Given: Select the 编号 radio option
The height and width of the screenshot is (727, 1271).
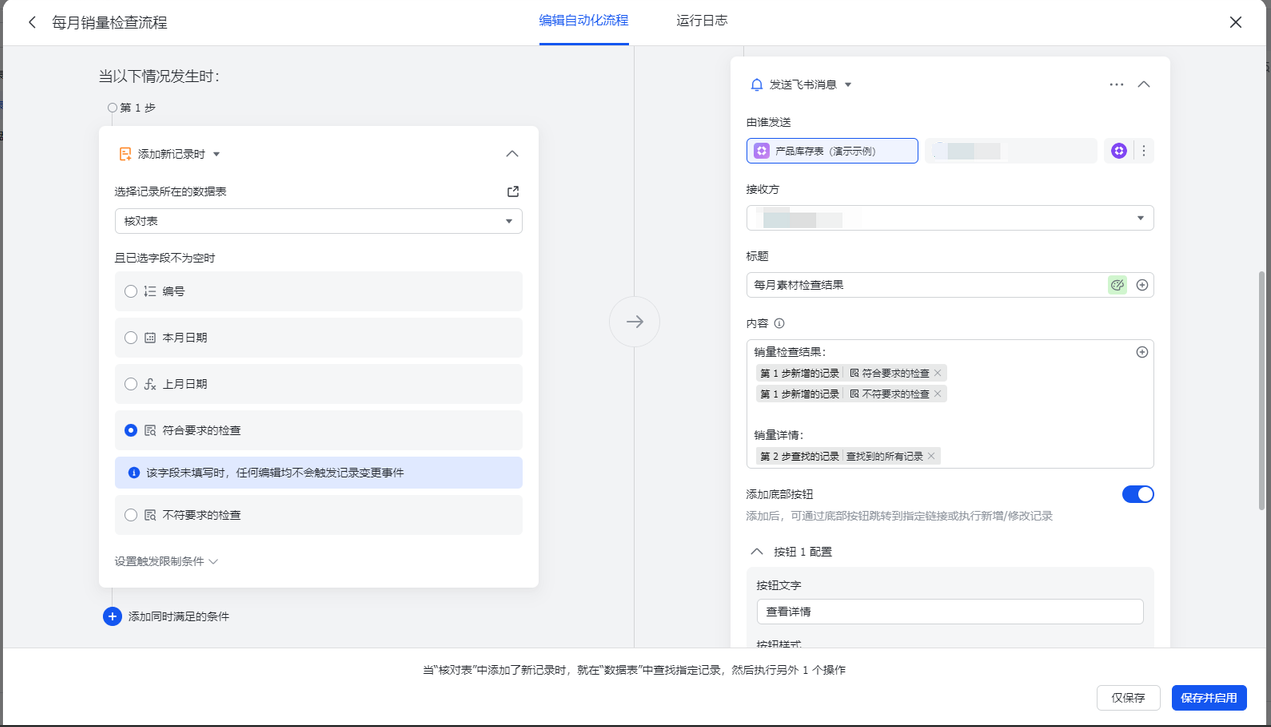Looking at the screenshot, I should tap(131, 291).
